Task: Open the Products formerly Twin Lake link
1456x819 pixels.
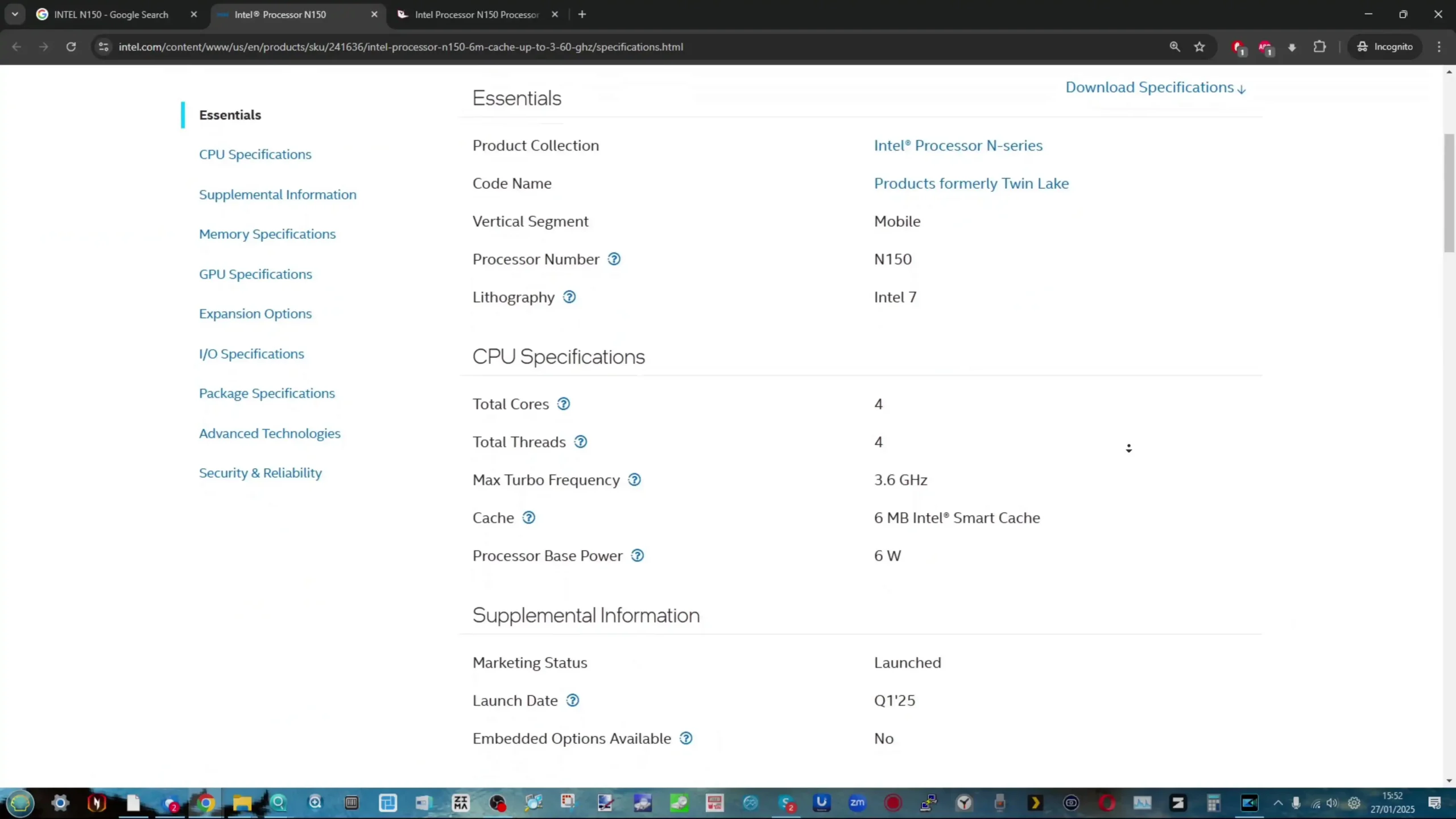Action: (971, 183)
